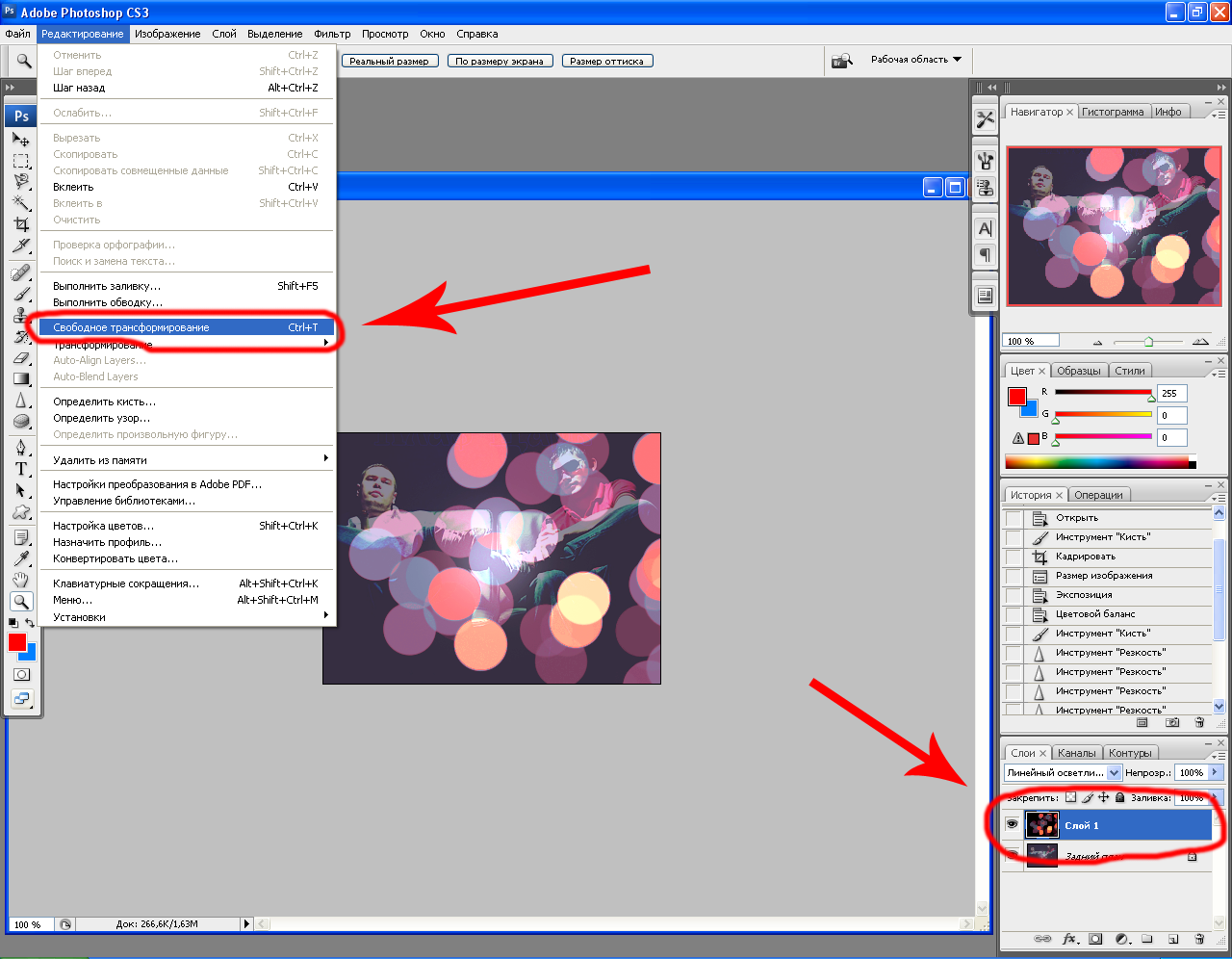Choose the Gradient tool

click(21, 379)
